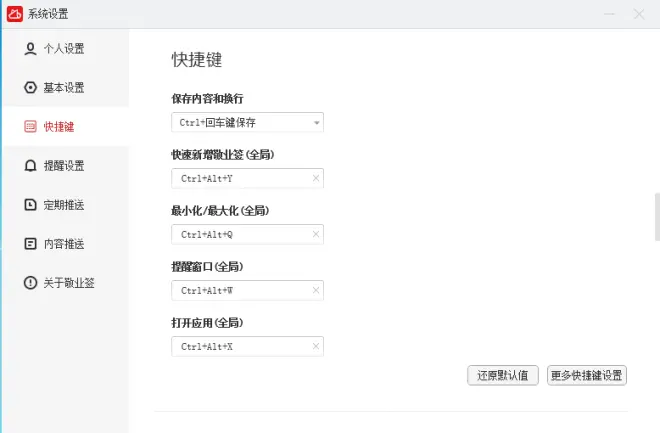Open 个人设置 person icon in sidebar

(30, 48)
